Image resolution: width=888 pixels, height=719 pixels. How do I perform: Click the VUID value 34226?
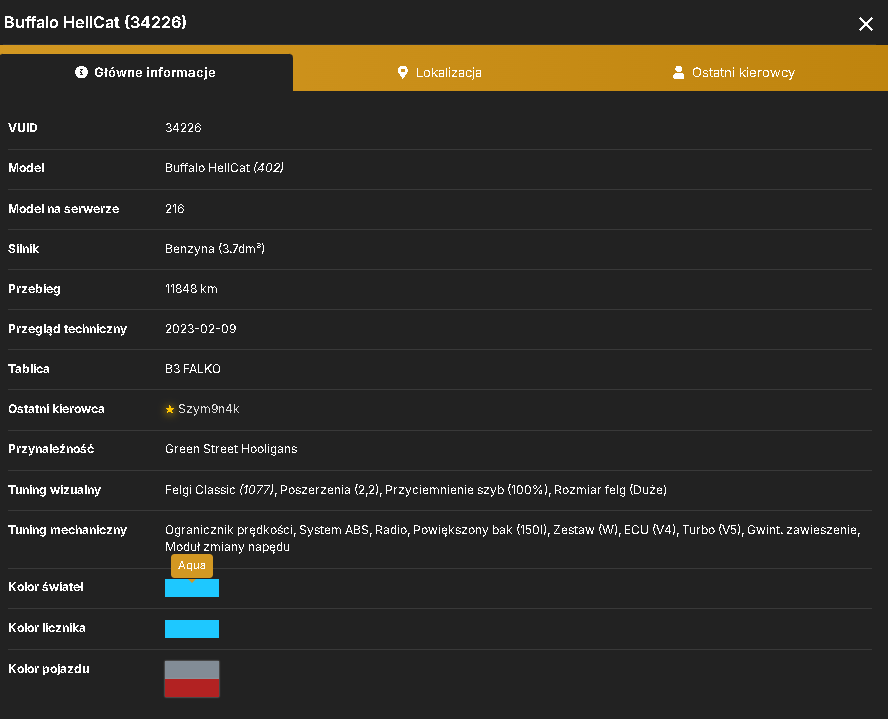(x=183, y=127)
